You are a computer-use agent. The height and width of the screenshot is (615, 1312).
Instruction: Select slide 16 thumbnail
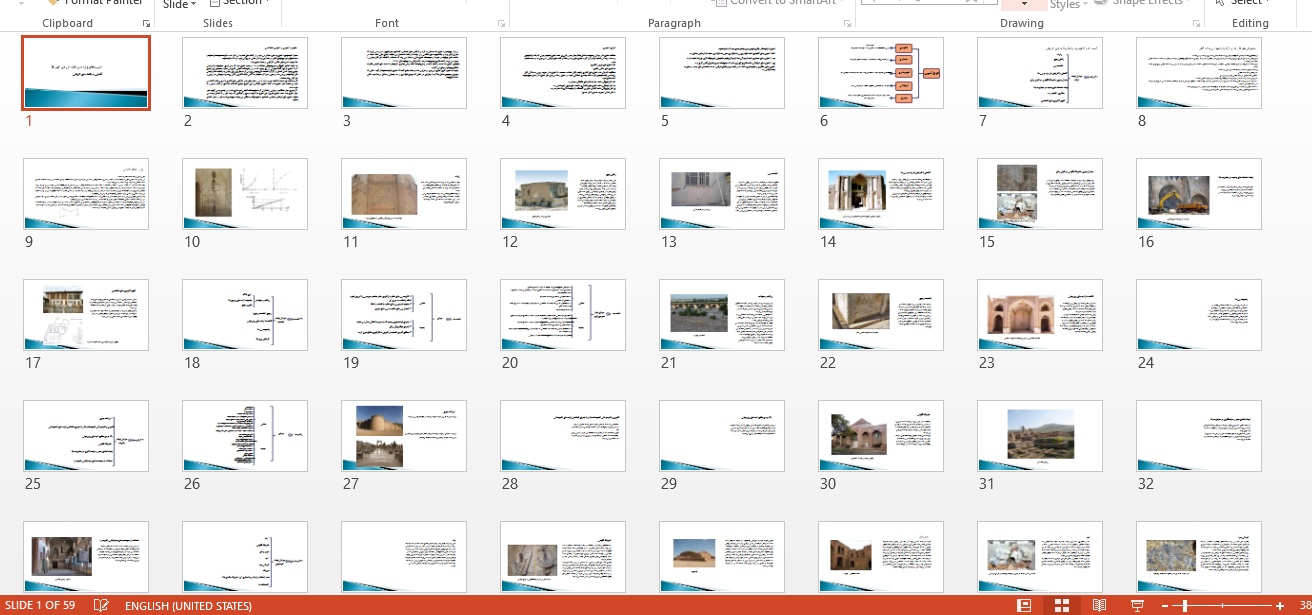[x=1199, y=194]
